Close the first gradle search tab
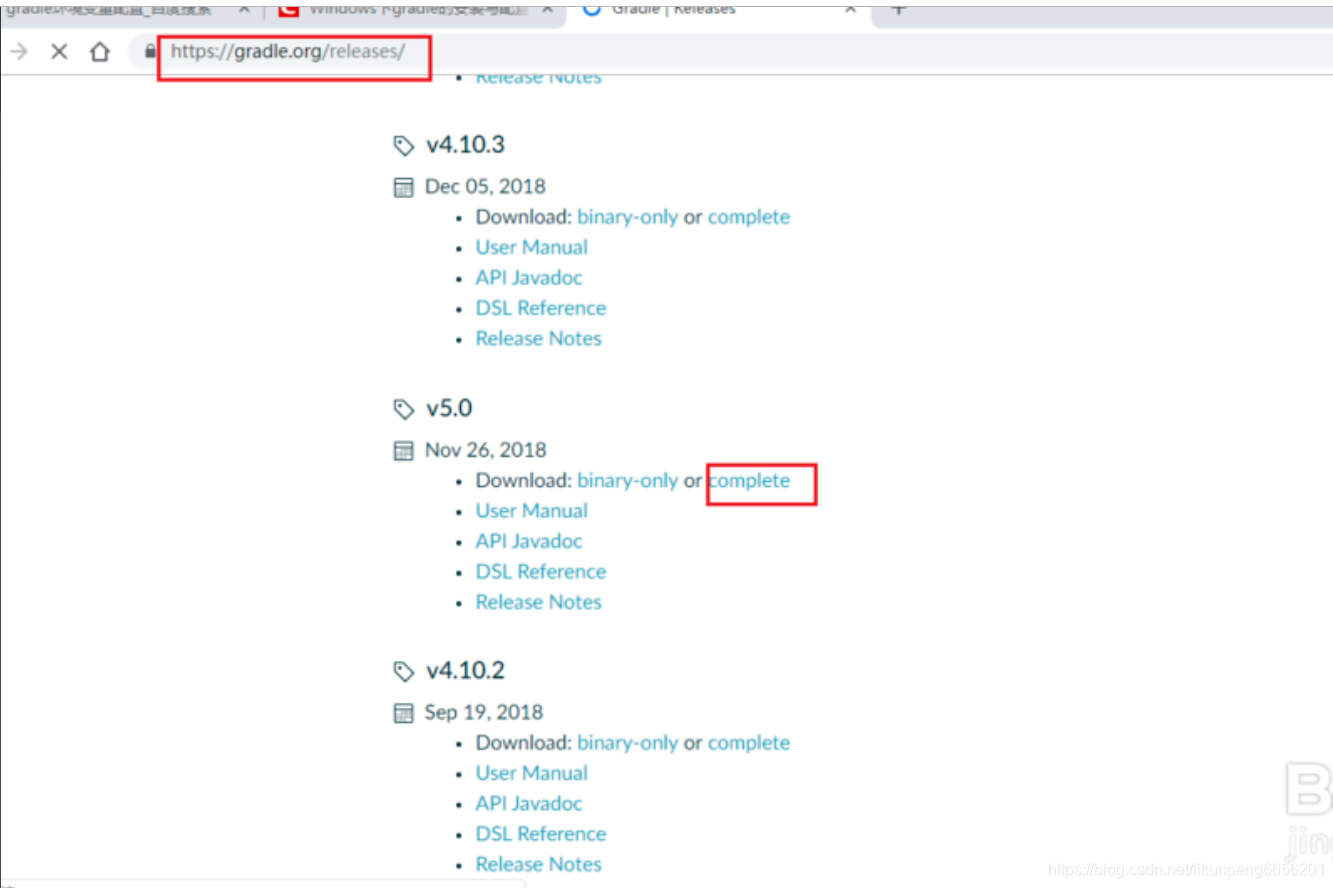 [x=244, y=9]
